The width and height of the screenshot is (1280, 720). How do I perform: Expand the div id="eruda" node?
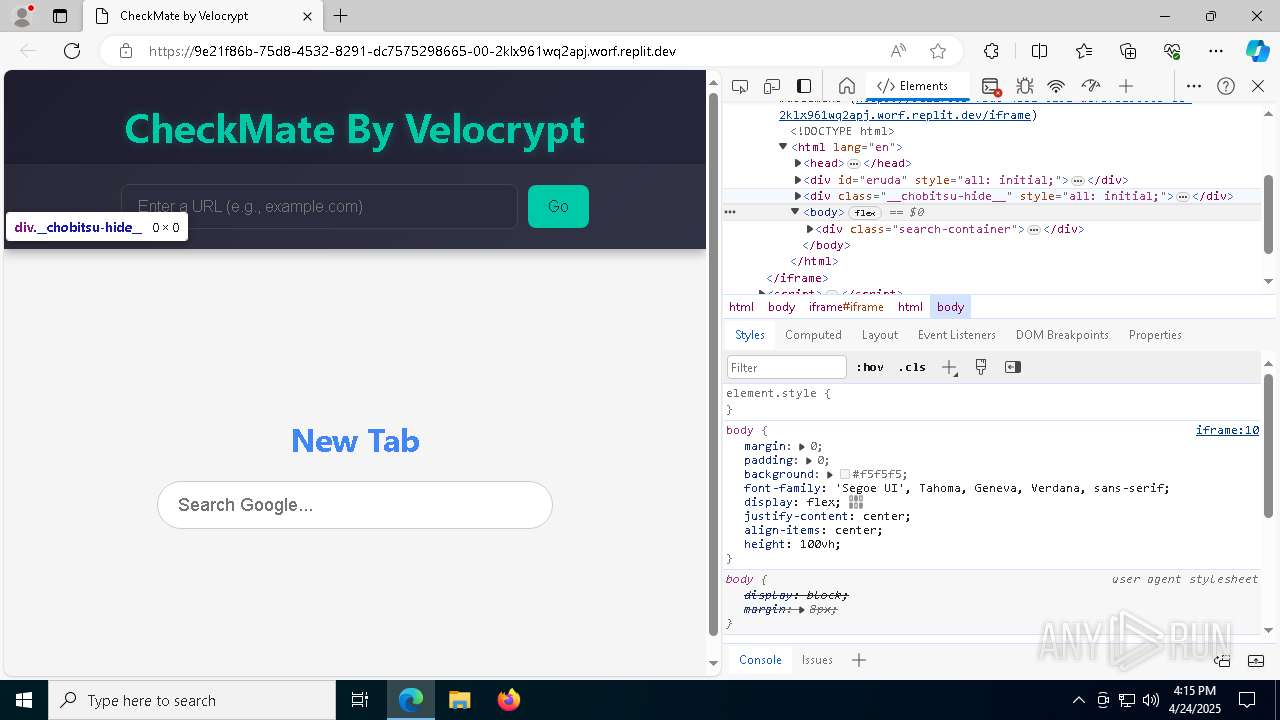point(798,180)
